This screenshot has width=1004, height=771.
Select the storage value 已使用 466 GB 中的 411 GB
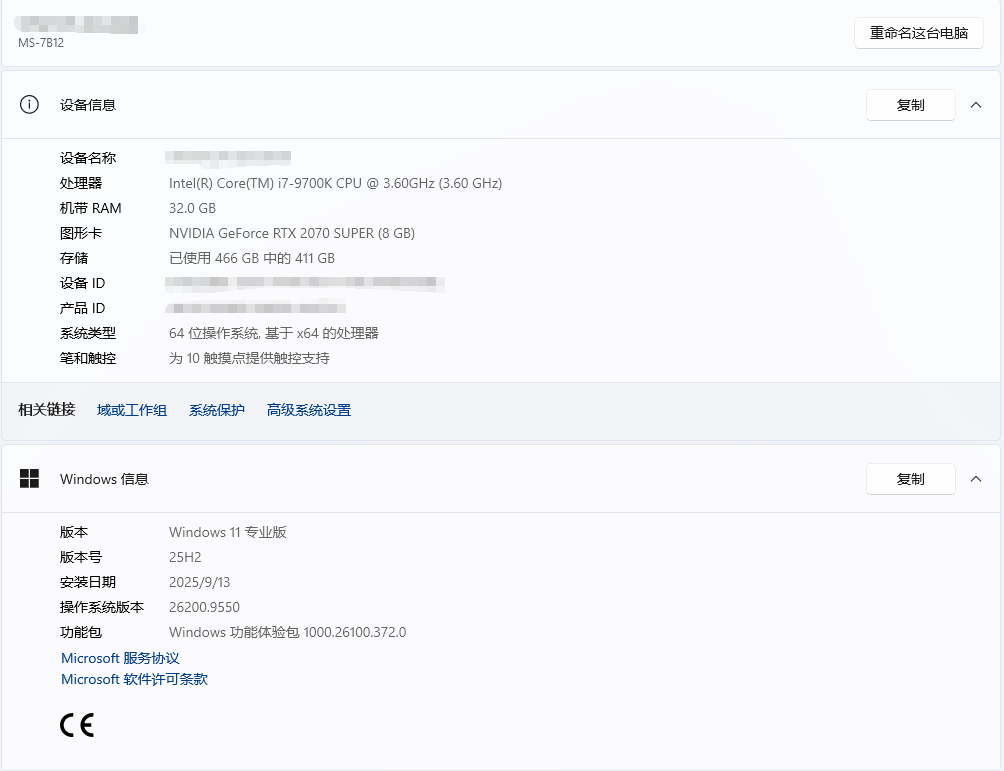(252, 258)
